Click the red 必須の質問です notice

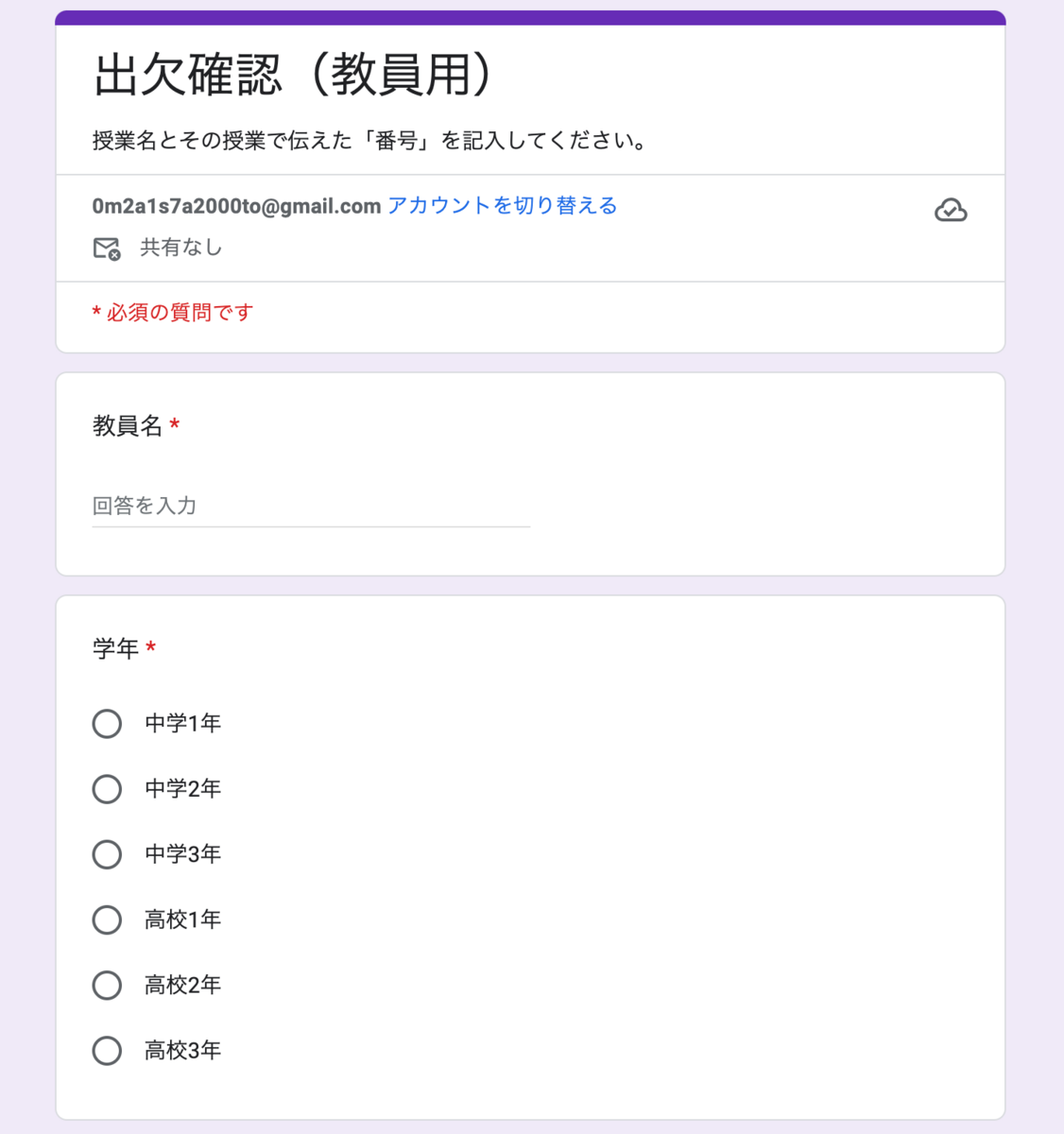pos(174,313)
